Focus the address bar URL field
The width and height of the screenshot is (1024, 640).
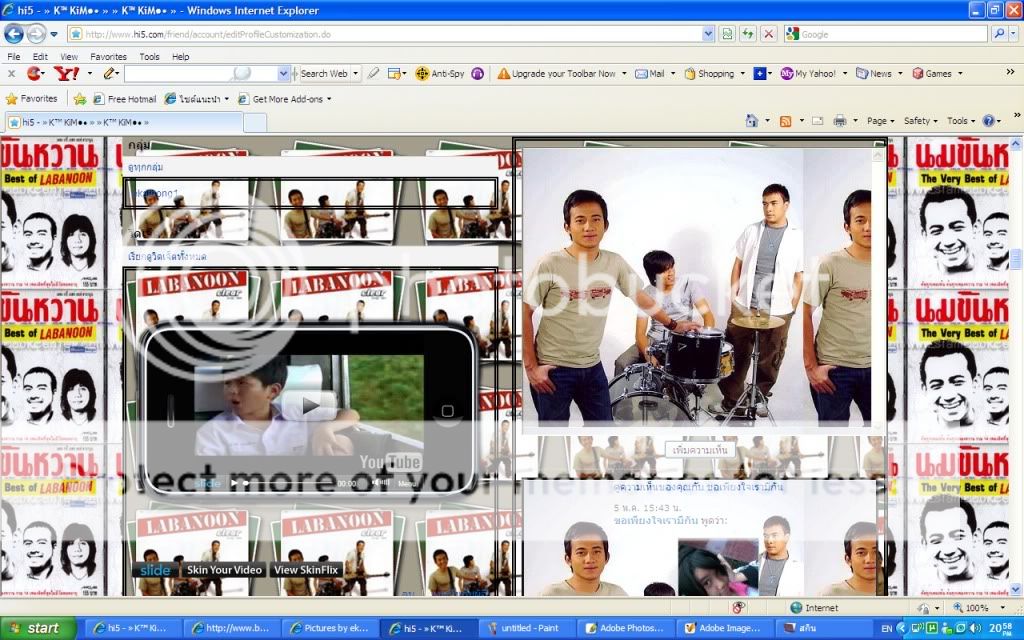click(384, 34)
